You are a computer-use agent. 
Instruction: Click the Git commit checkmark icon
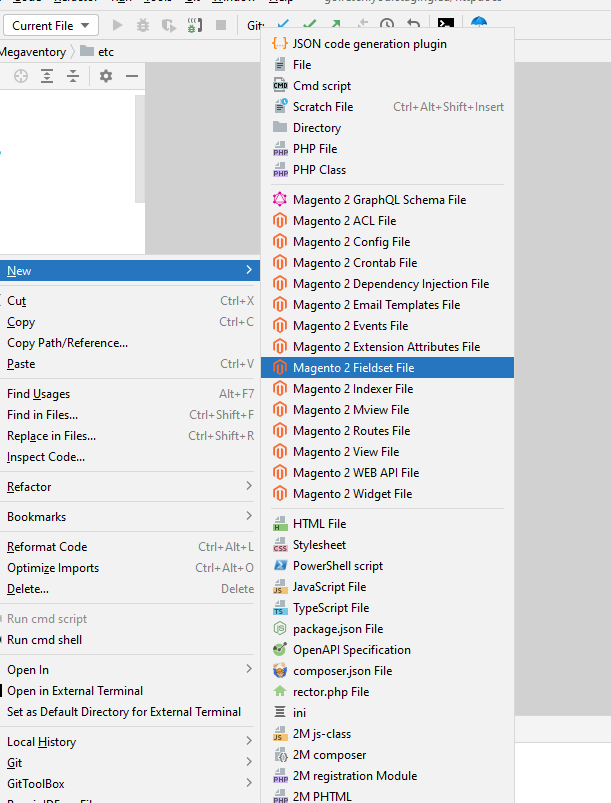[x=309, y=24]
